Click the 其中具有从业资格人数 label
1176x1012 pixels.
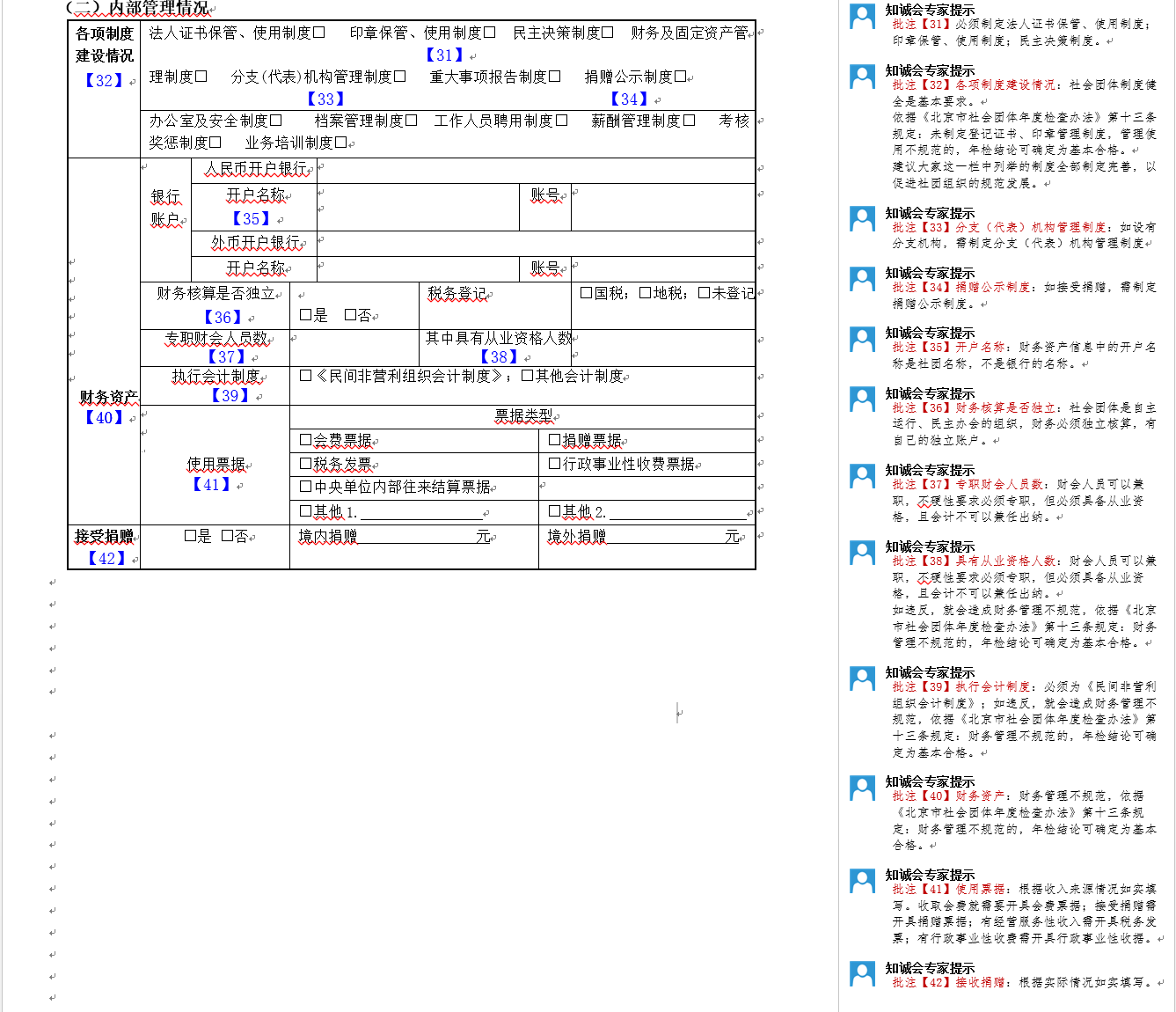click(x=499, y=338)
